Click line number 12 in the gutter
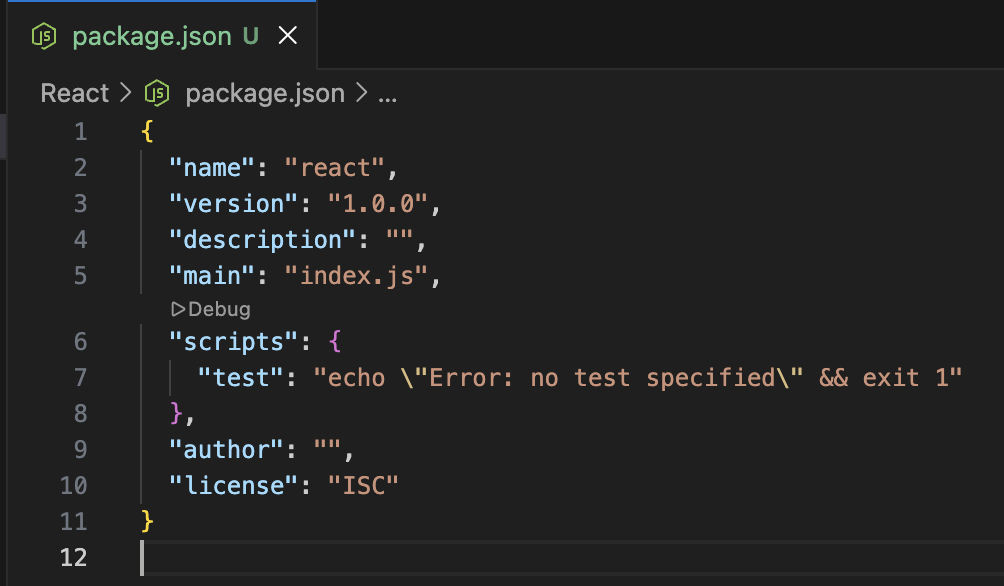The width and height of the screenshot is (1004, 586). click(74, 557)
